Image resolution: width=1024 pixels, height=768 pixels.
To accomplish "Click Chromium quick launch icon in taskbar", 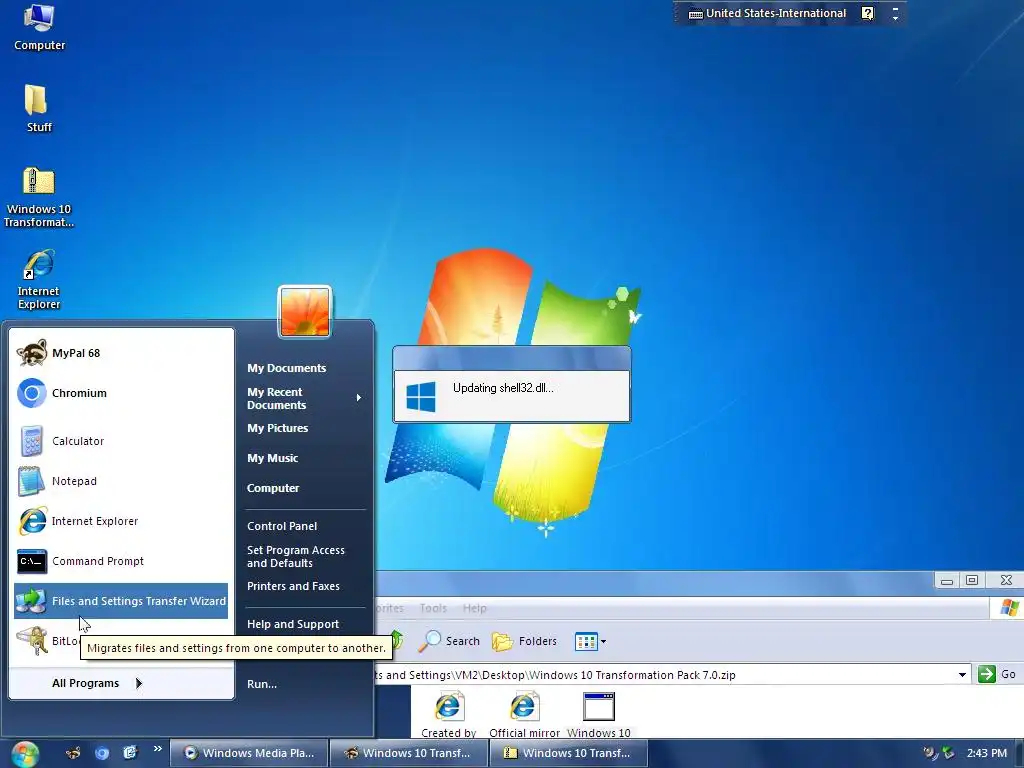I will pos(102,753).
